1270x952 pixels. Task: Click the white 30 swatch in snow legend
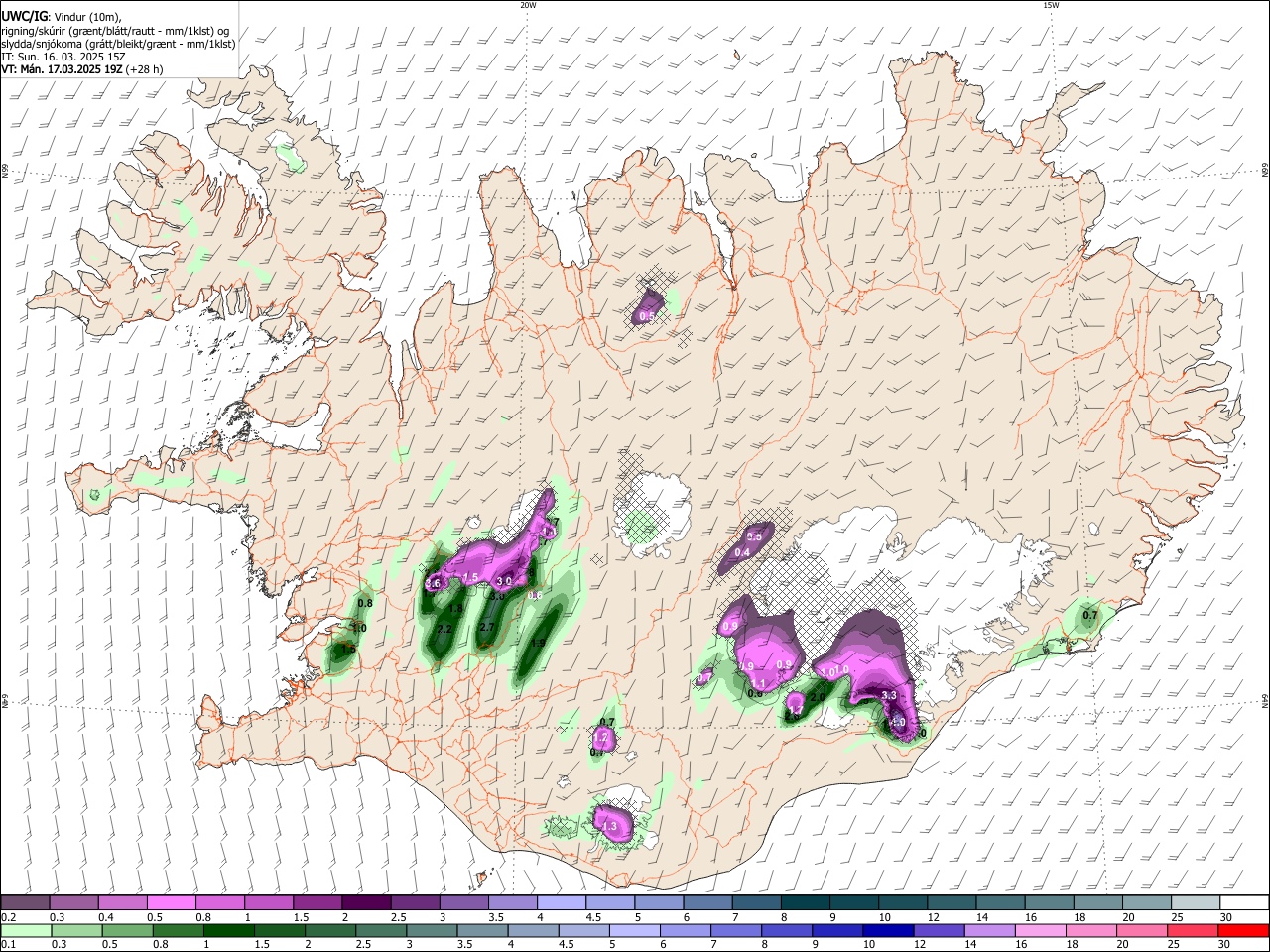pyautogui.click(x=1243, y=903)
